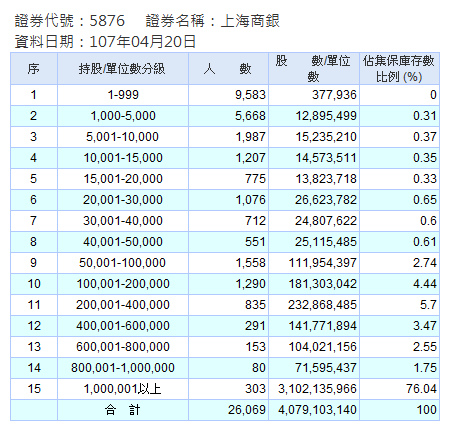Image resolution: width=449 pixels, height=430 pixels.
Task: Click the 4.44 percentage cell
Action: click(x=399, y=284)
